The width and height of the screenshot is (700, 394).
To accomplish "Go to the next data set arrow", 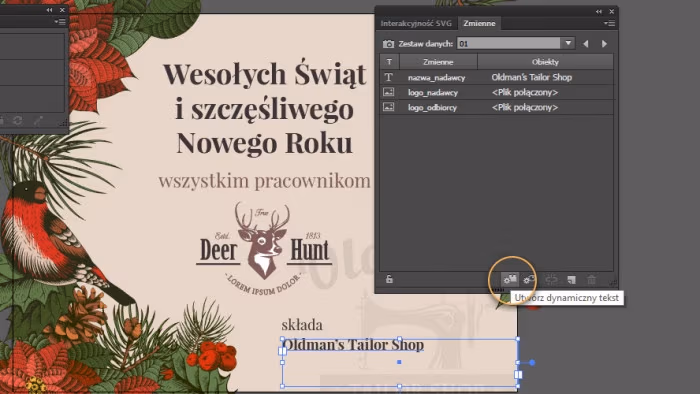I will [604, 44].
